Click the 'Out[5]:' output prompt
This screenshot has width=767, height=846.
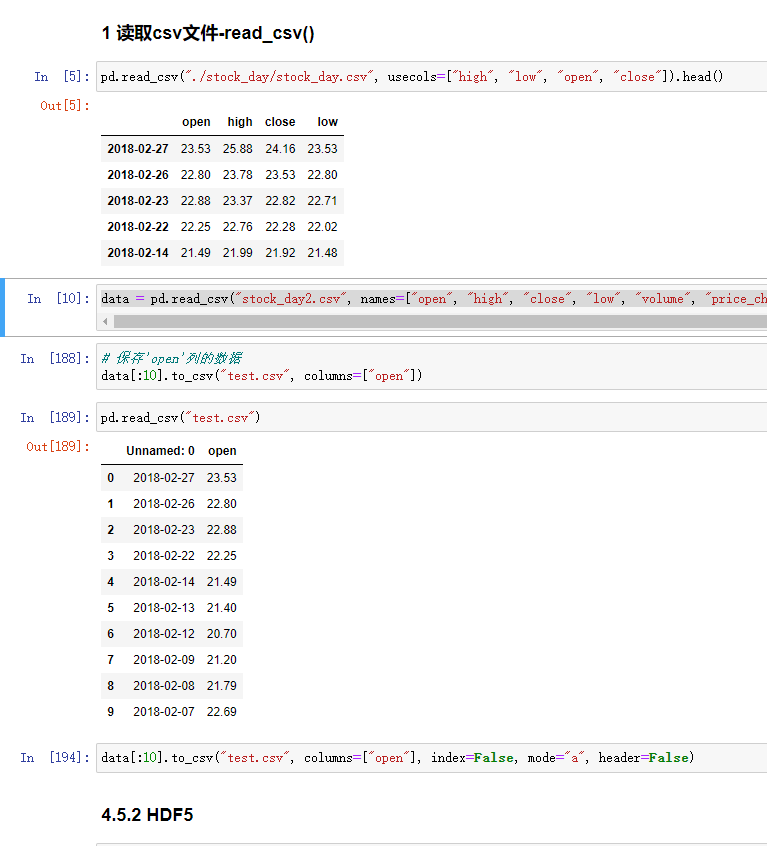point(64,106)
